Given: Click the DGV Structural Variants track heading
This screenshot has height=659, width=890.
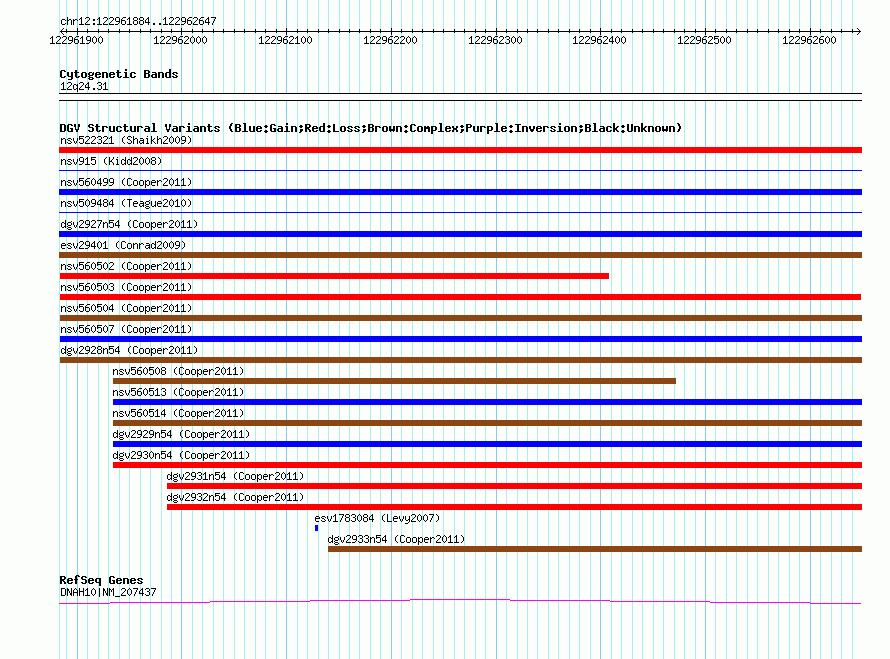Looking at the screenshot, I should [370, 128].
